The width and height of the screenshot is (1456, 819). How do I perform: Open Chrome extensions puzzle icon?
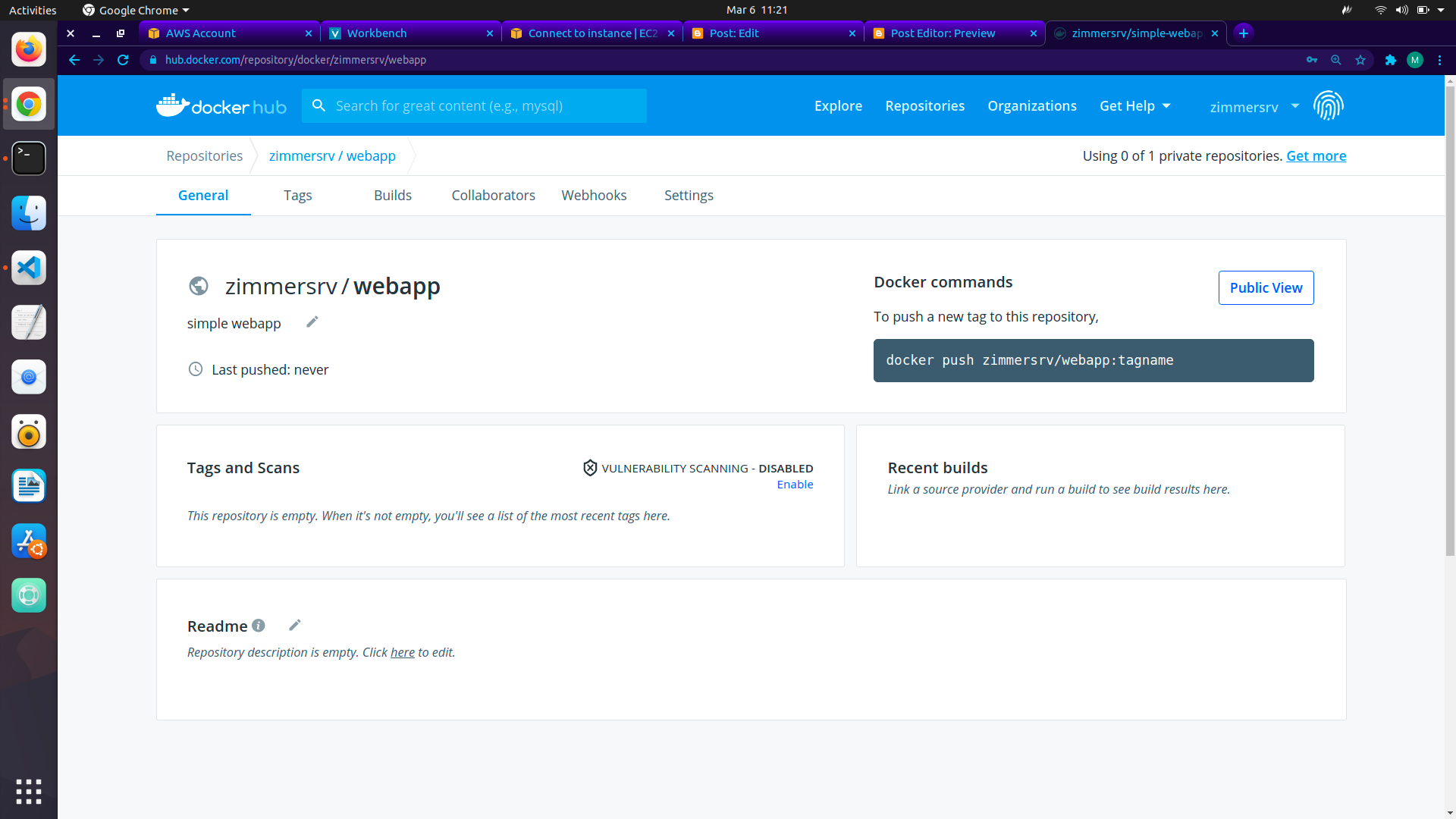(1390, 60)
